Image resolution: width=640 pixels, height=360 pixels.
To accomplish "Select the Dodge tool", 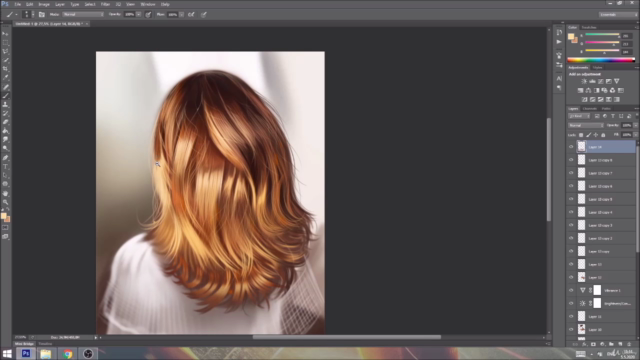I will coord(5,148).
